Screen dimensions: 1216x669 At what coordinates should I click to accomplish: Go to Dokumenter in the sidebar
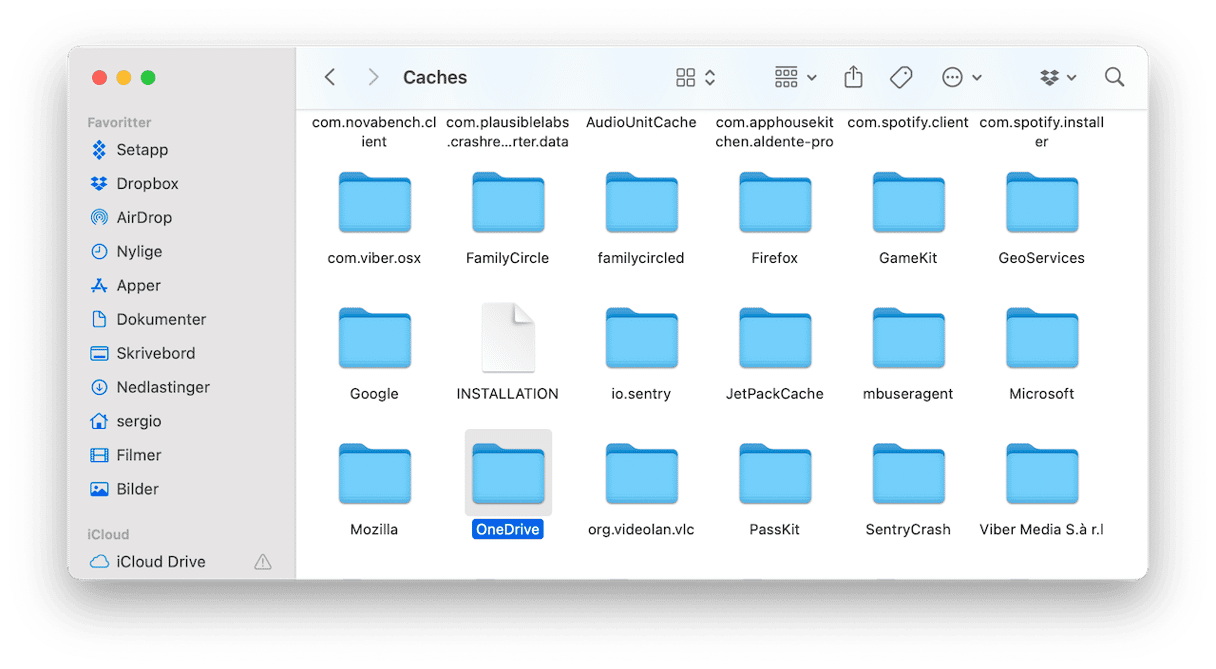(149, 320)
